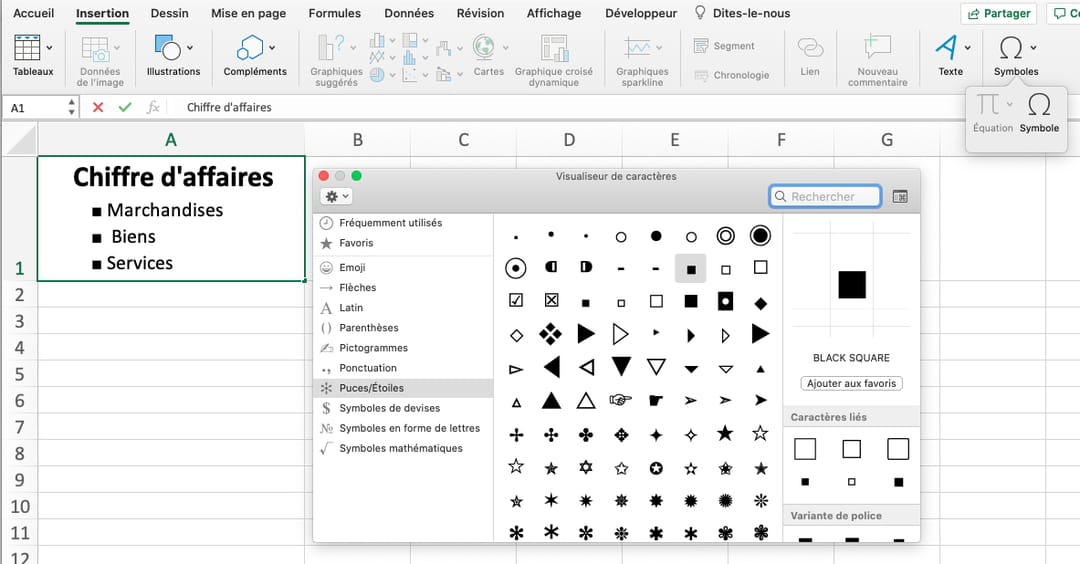Click the formula bar text Chiffre d'affaires
Image resolution: width=1080 pixels, height=564 pixels.
pos(229,107)
